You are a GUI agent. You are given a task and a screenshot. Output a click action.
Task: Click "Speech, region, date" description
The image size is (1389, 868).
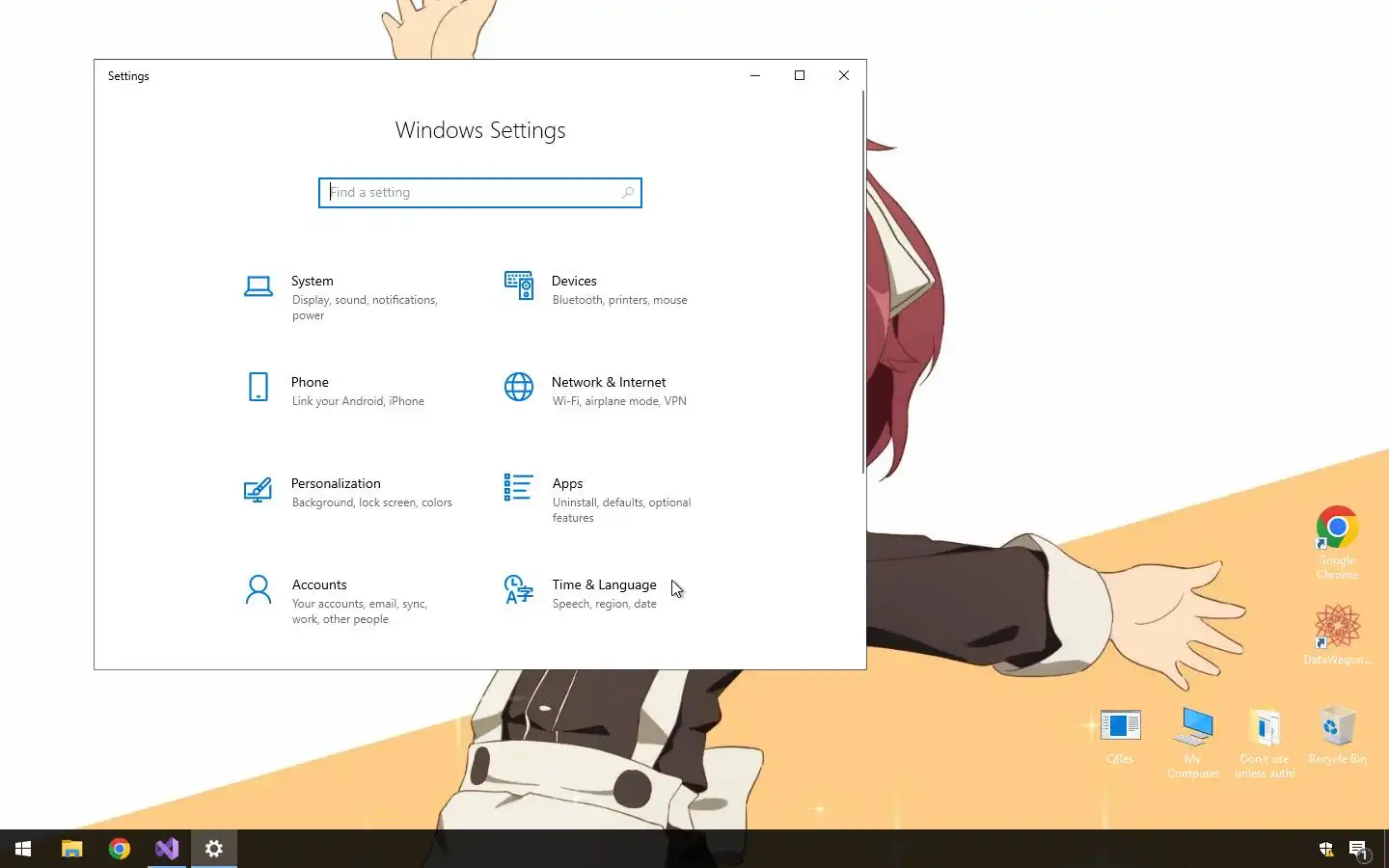605,604
